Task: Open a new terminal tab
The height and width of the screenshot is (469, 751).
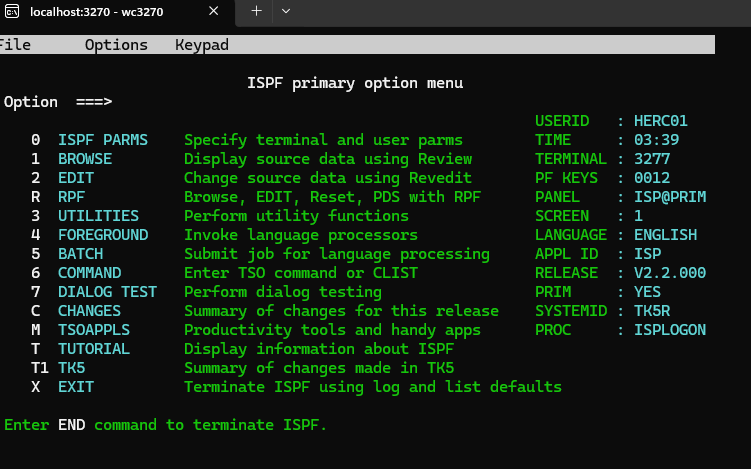Action: point(256,11)
